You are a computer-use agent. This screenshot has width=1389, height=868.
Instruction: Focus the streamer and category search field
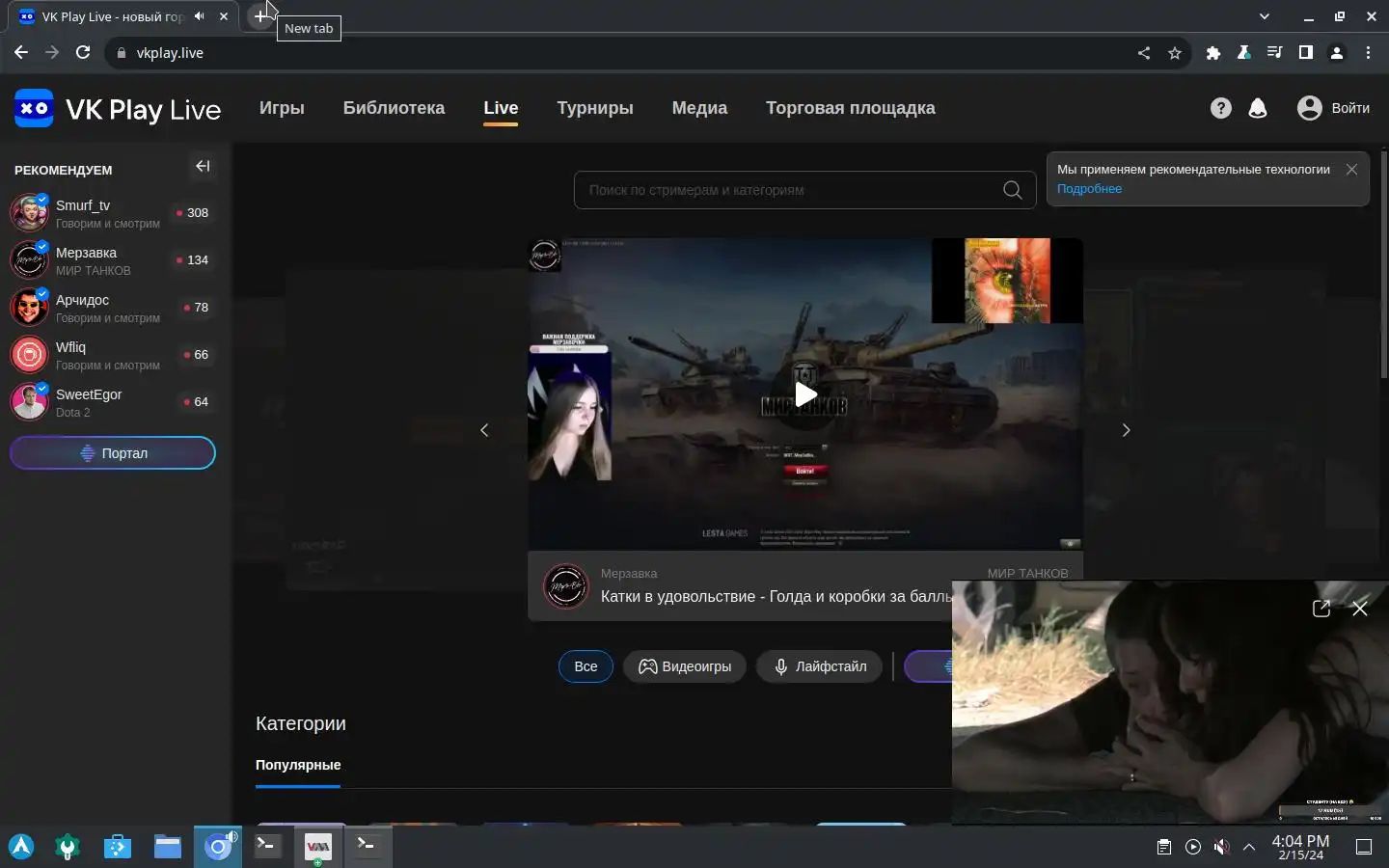pos(804,190)
